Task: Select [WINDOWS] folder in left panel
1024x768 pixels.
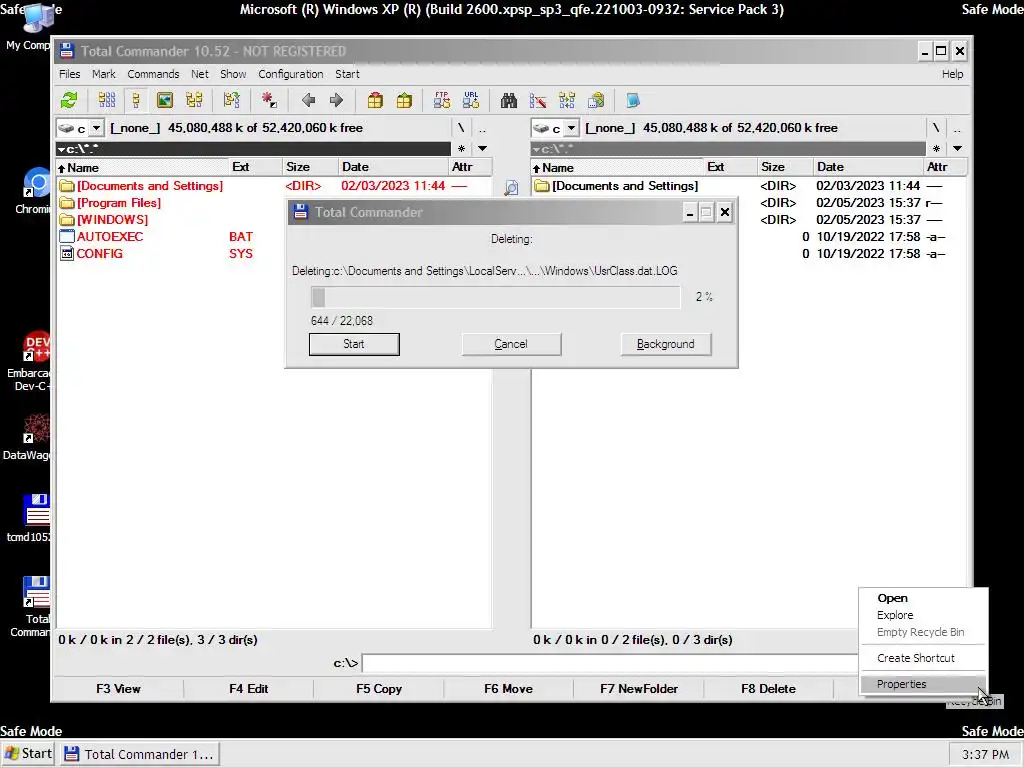Action: tap(112, 219)
